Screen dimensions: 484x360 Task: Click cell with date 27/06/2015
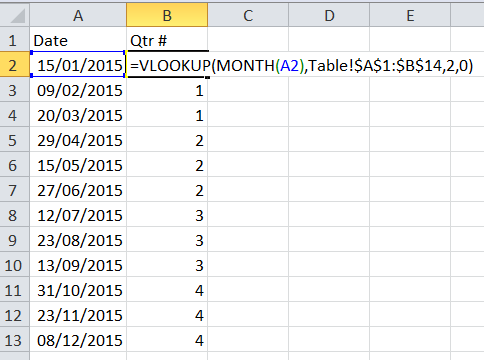[x=78, y=190]
